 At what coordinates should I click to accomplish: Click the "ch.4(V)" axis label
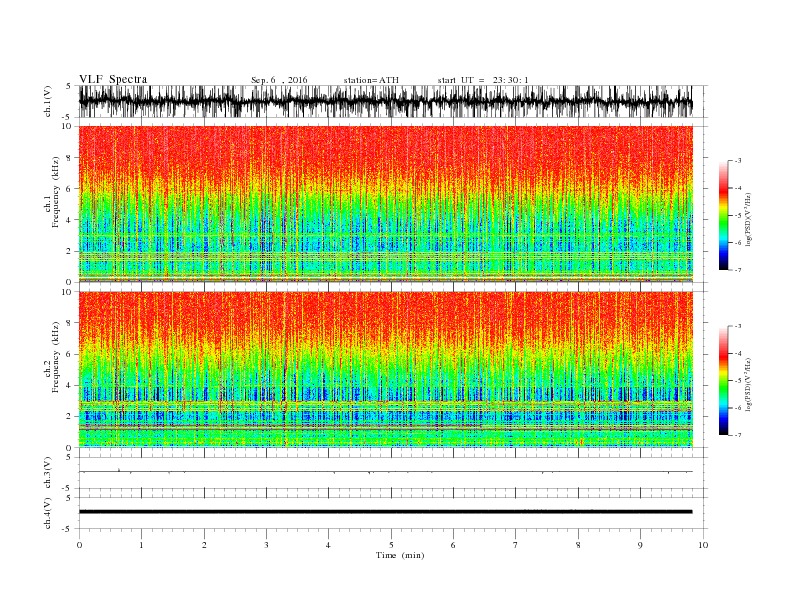pyautogui.click(x=48, y=513)
